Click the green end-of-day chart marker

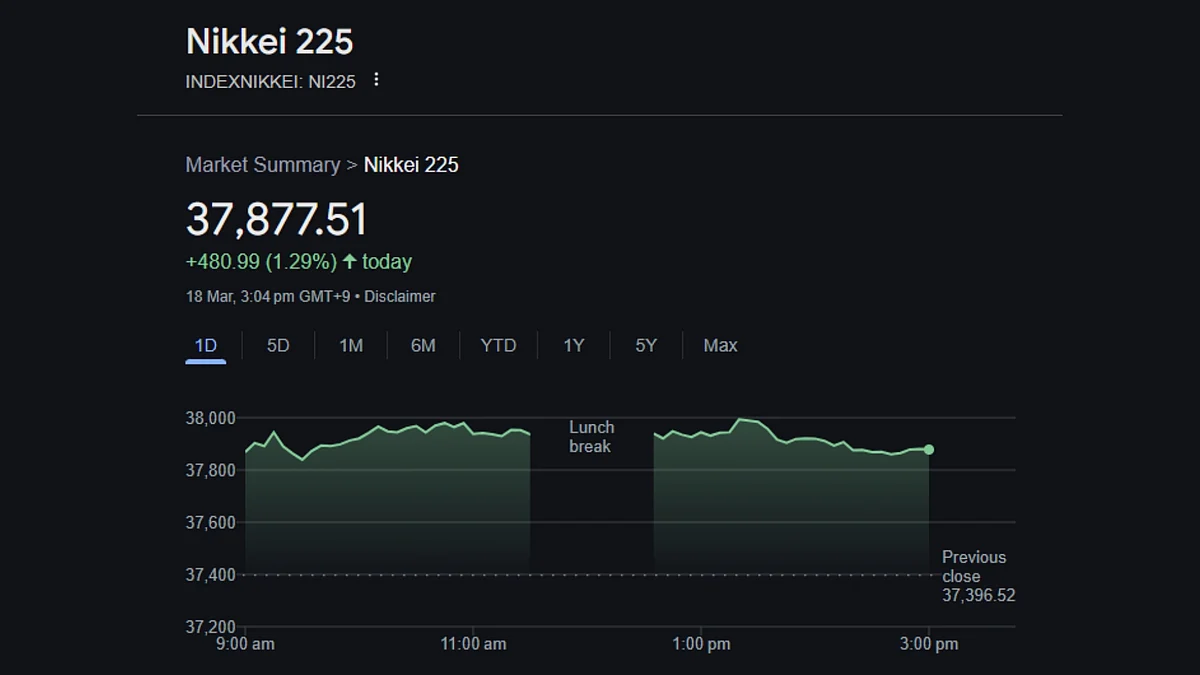(929, 450)
